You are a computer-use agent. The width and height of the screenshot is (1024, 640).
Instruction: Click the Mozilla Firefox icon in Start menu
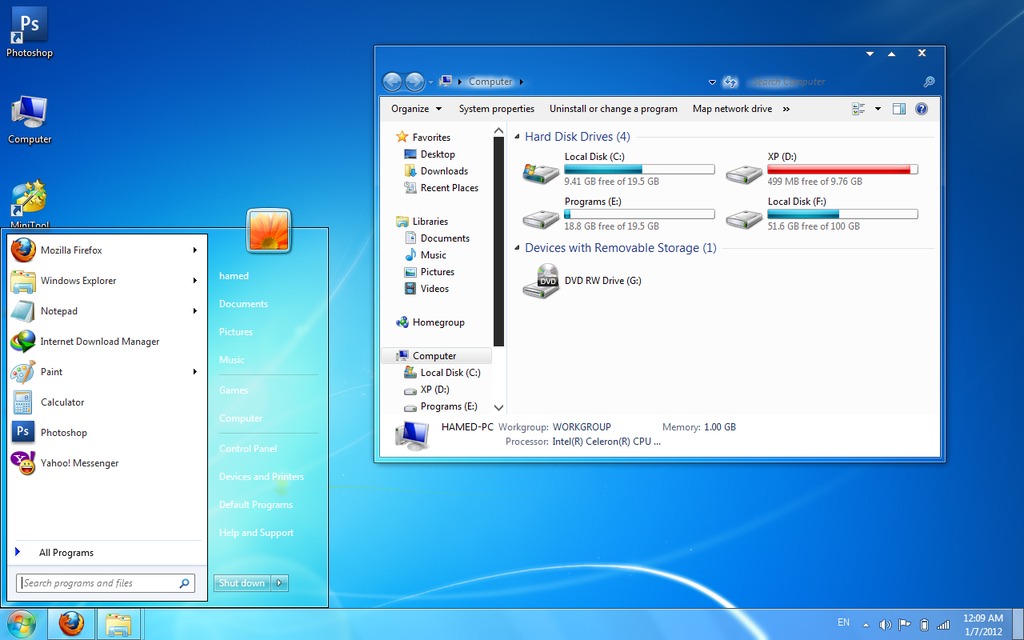(x=23, y=250)
